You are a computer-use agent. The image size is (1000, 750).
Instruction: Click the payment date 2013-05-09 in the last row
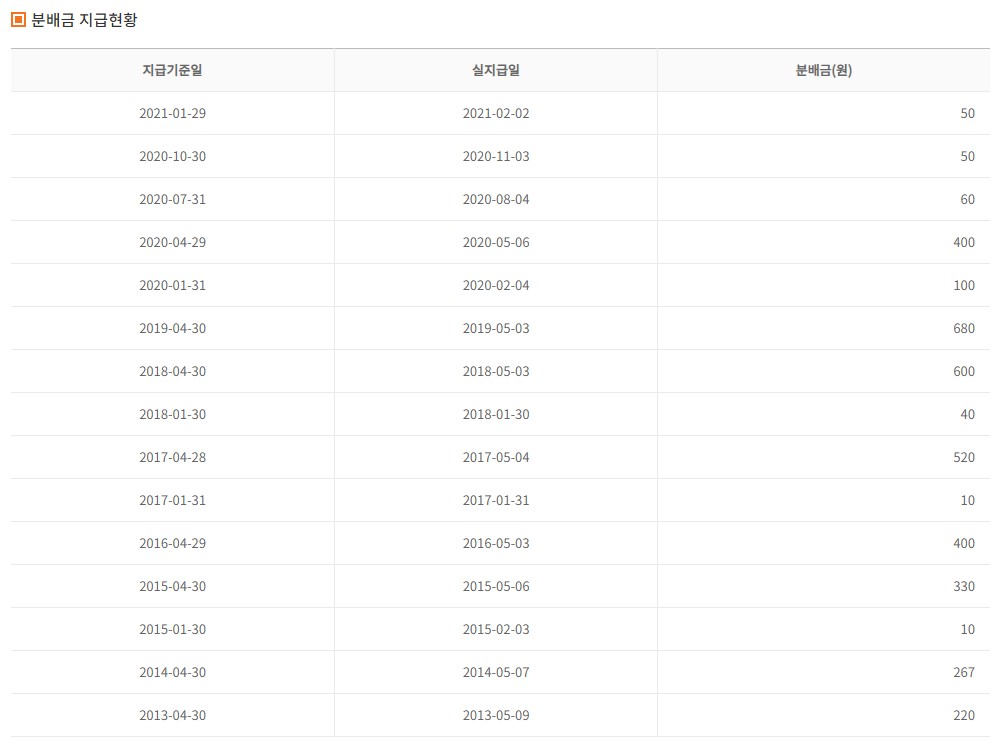(495, 715)
